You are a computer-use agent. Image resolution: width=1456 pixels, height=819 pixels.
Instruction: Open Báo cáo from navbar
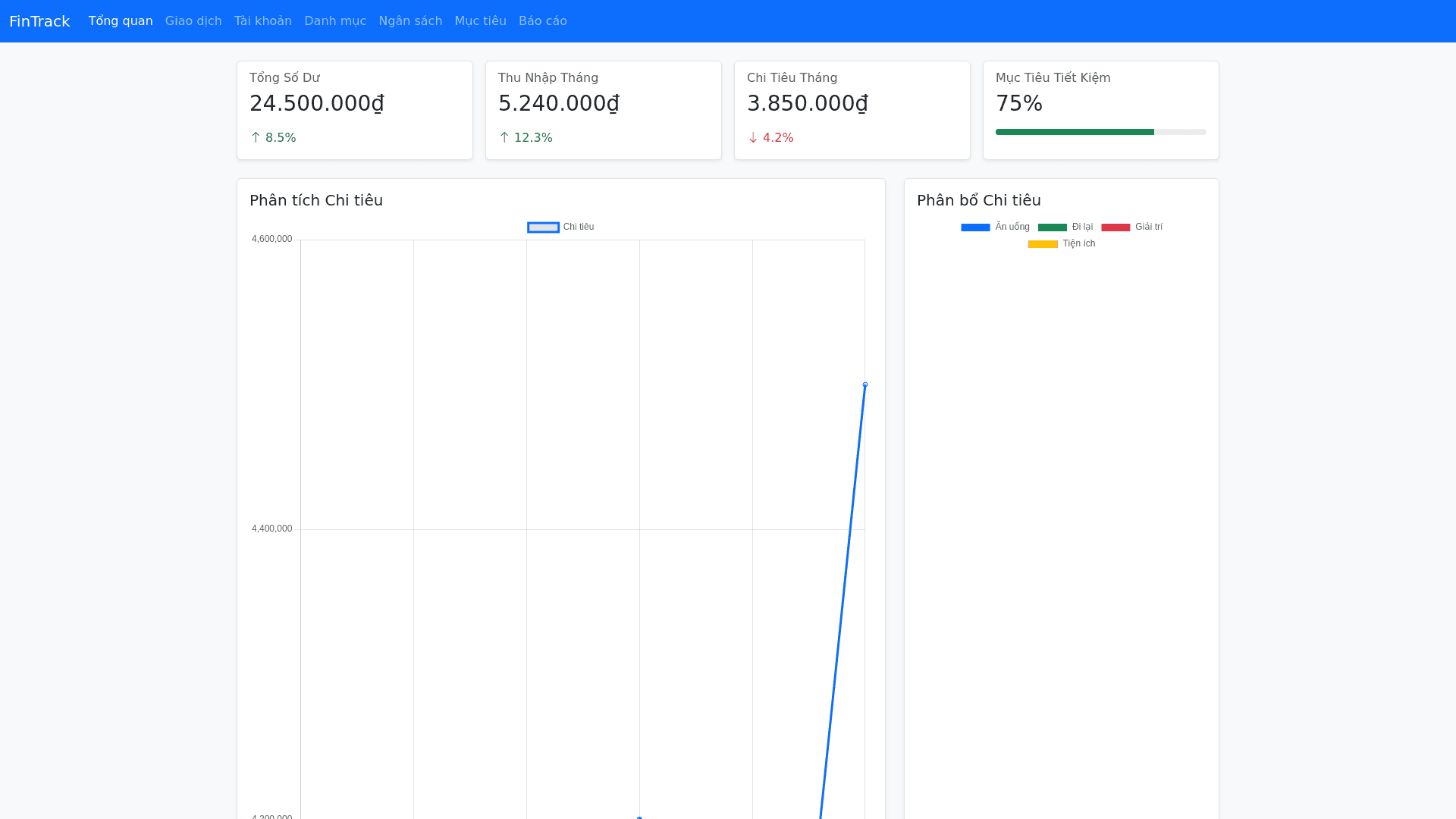click(x=542, y=21)
